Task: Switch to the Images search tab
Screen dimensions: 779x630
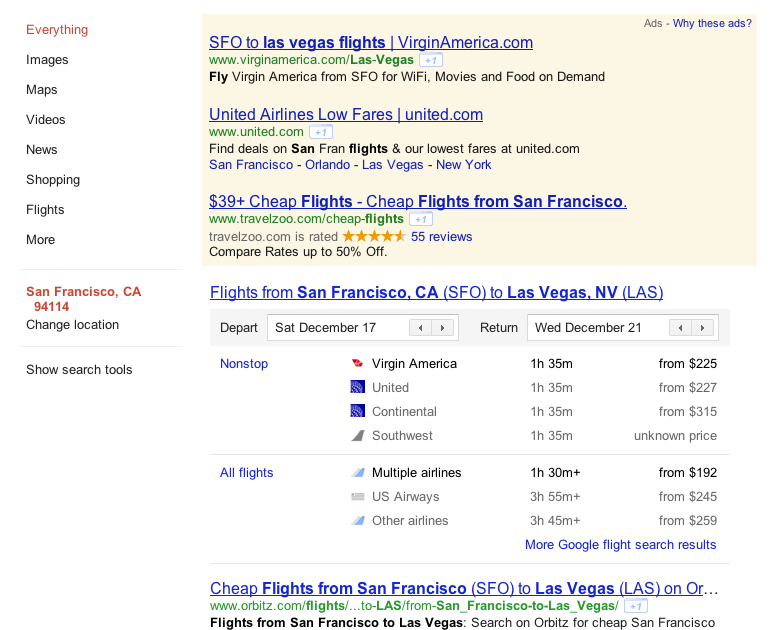Action: coord(47,60)
